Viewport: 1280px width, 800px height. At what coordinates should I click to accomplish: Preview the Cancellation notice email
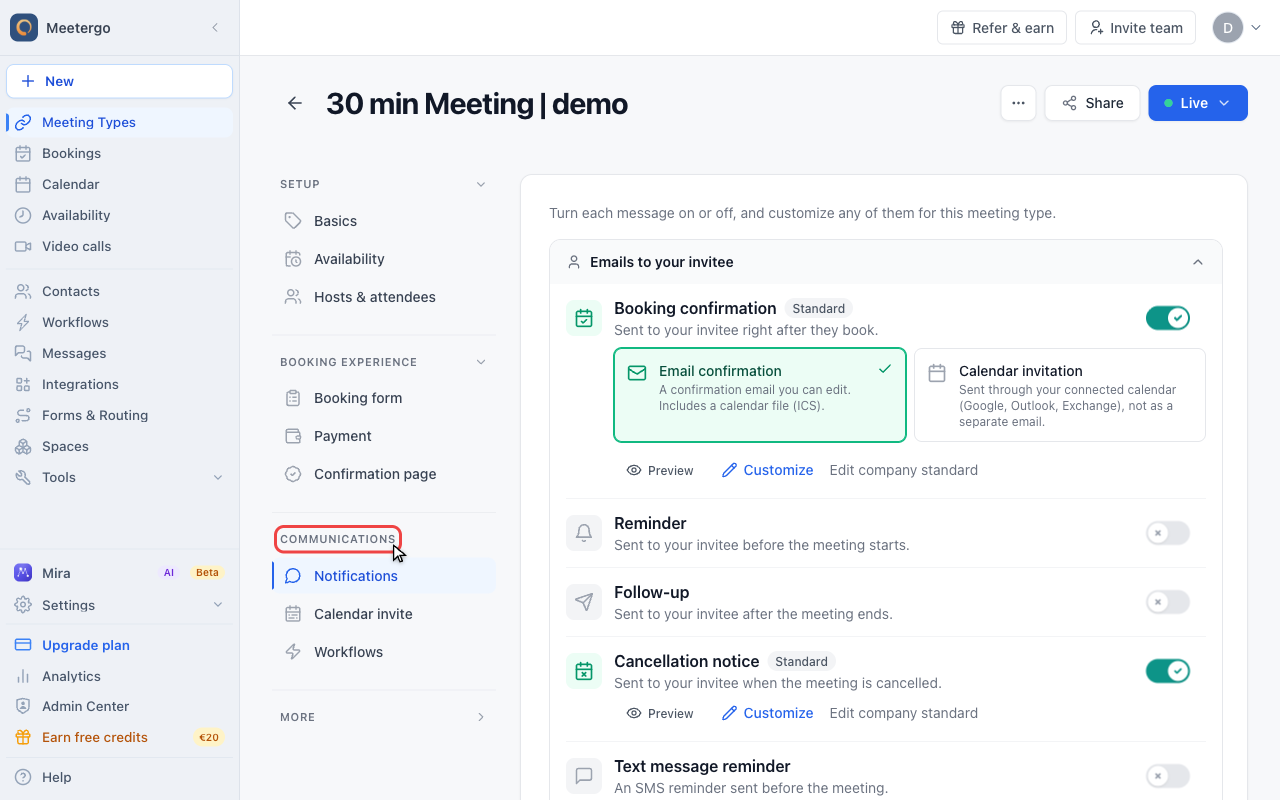click(x=660, y=713)
